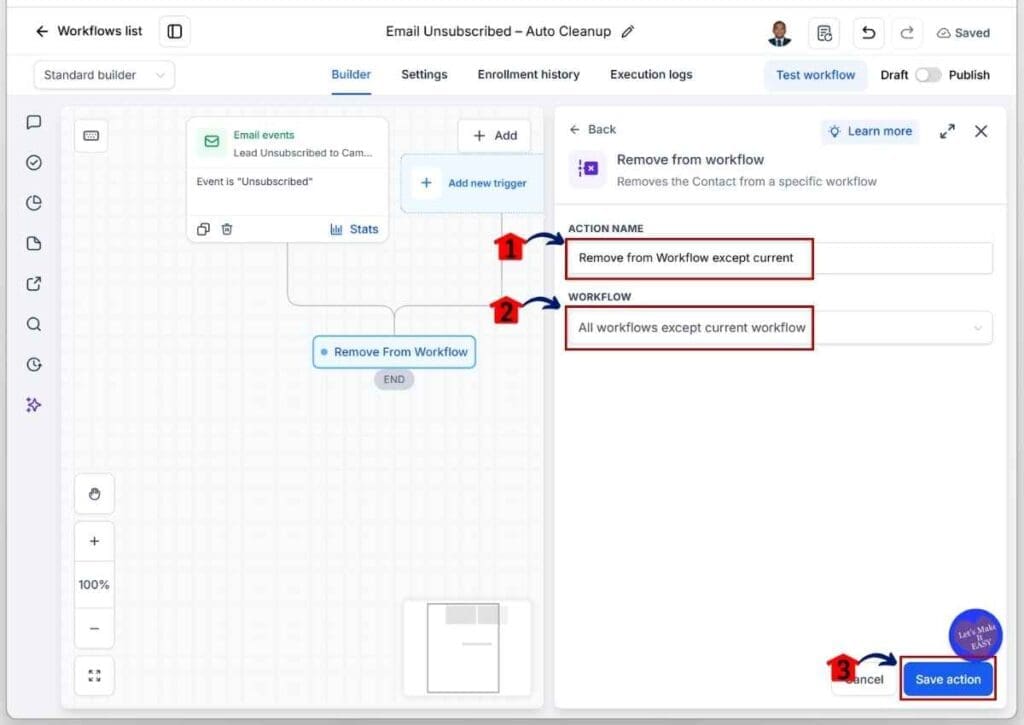Viewport: 1024px width, 725px height.
Task: Redo the last change
Action: point(906,33)
